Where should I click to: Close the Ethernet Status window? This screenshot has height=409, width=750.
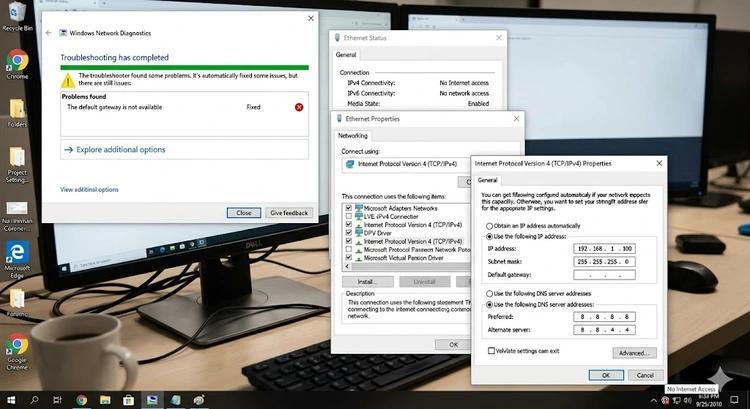499,38
